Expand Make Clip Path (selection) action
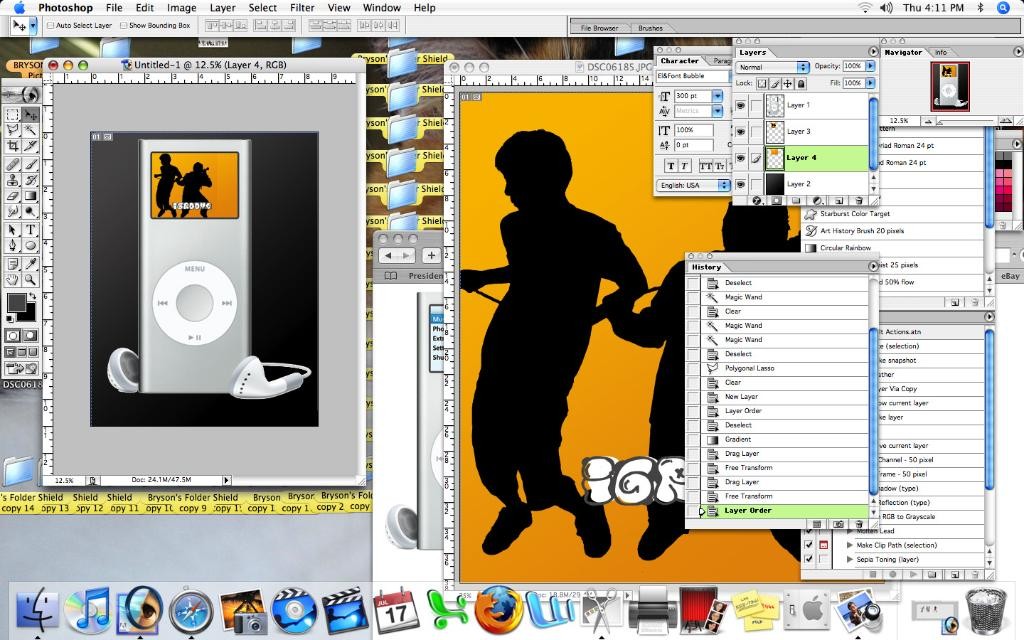The image size is (1024, 640). pyautogui.click(x=850, y=545)
